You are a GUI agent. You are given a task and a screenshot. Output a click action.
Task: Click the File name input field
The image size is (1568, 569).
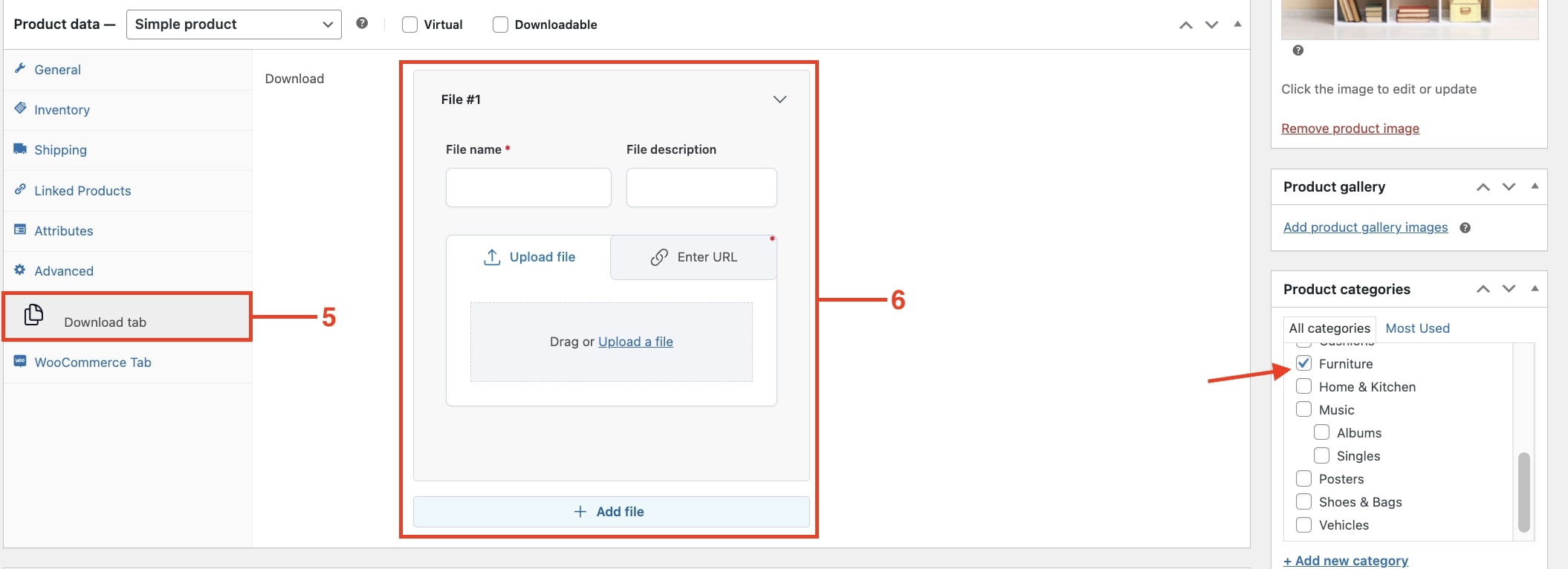pyautogui.click(x=528, y=187)
